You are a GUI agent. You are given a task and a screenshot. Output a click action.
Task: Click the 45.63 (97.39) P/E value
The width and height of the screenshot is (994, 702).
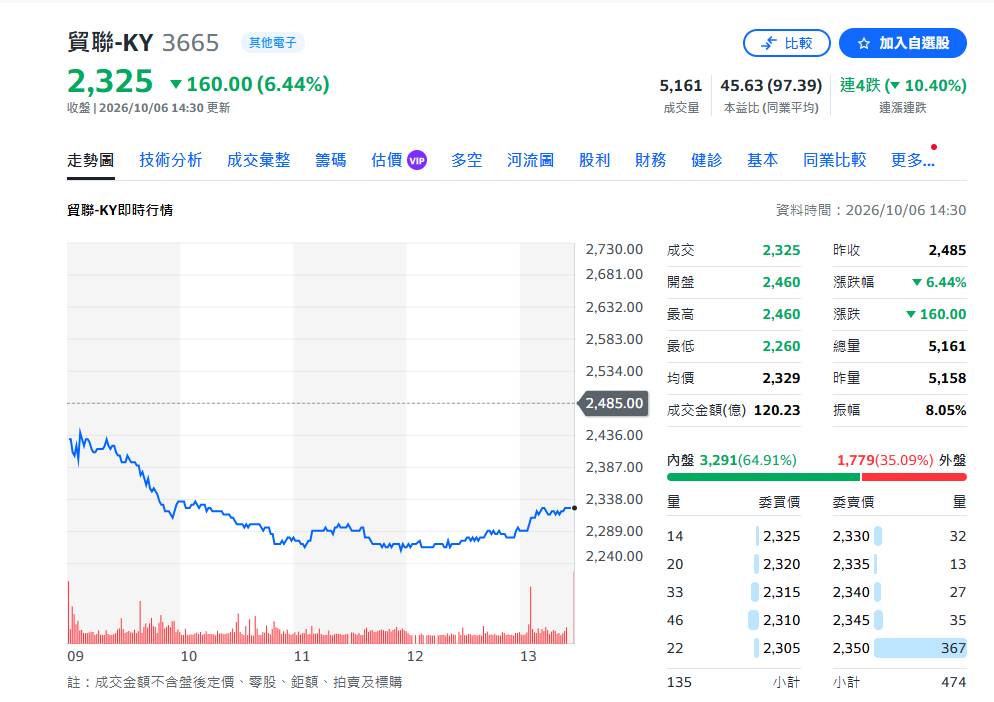(x=771, y=85)
